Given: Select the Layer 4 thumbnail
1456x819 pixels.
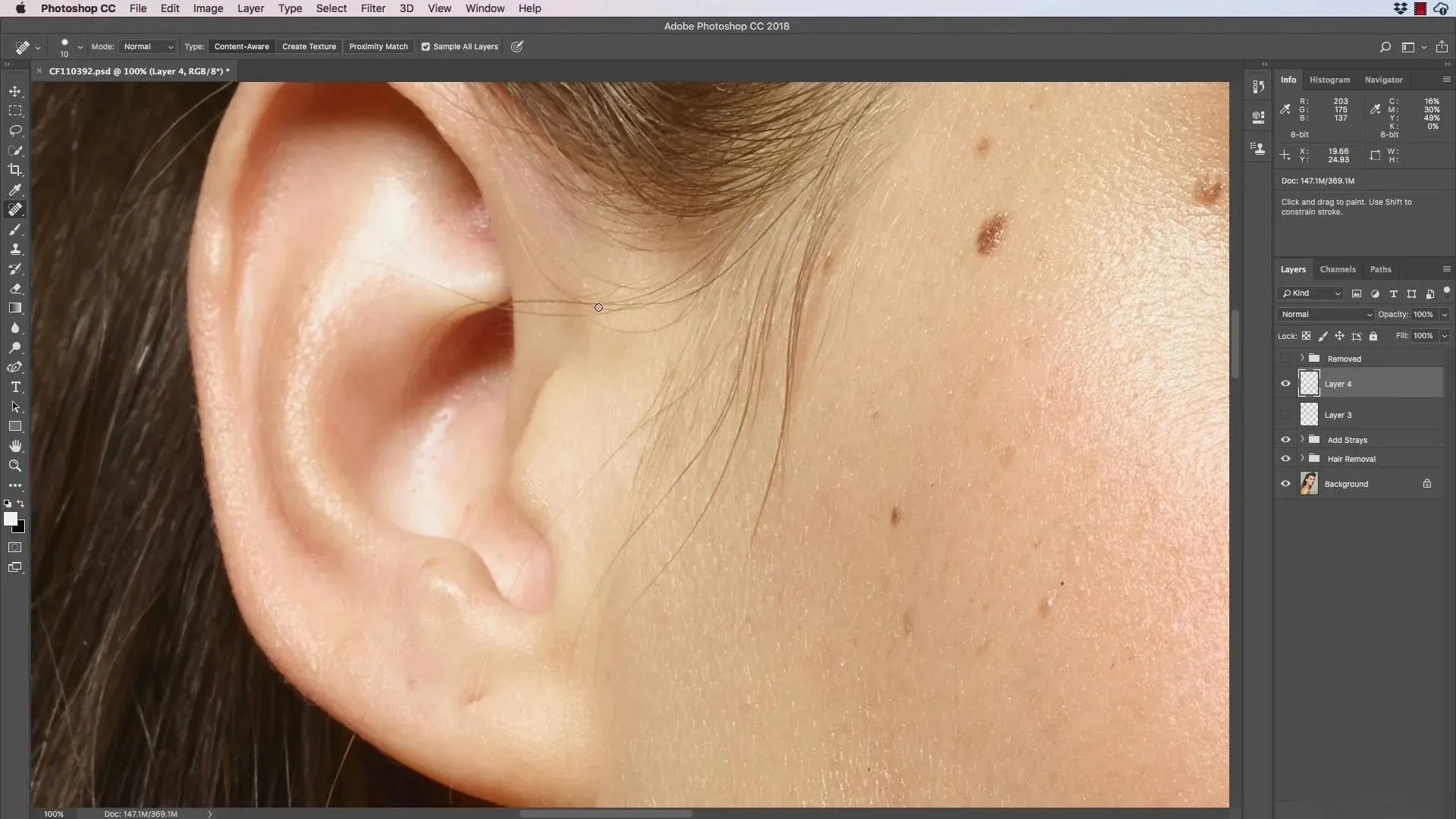Looking at the screenshot, I should coord(1309,384).
